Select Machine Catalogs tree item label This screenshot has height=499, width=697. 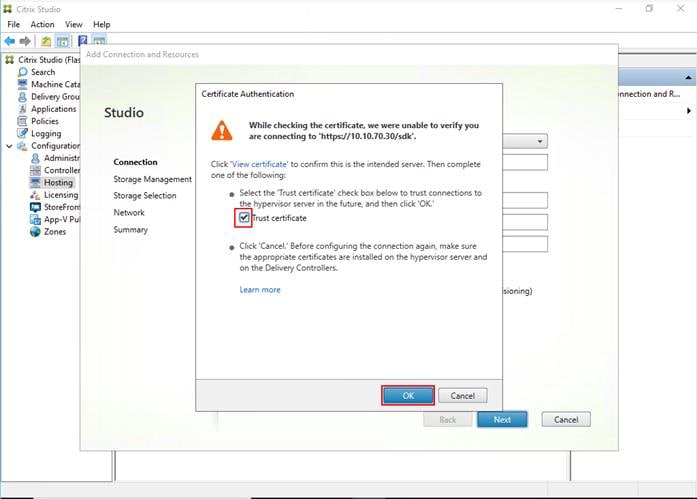(x=55, y=84)
